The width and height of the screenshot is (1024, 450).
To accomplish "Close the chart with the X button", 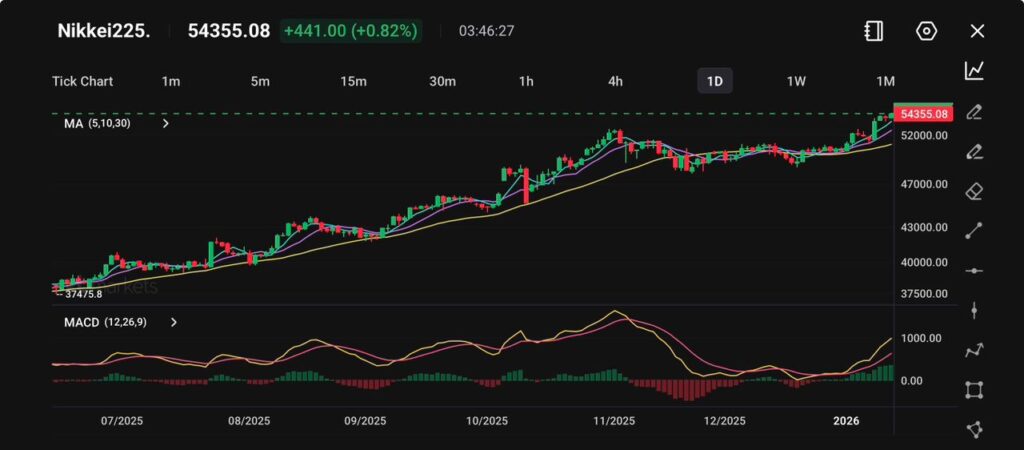I will [977, 31].
